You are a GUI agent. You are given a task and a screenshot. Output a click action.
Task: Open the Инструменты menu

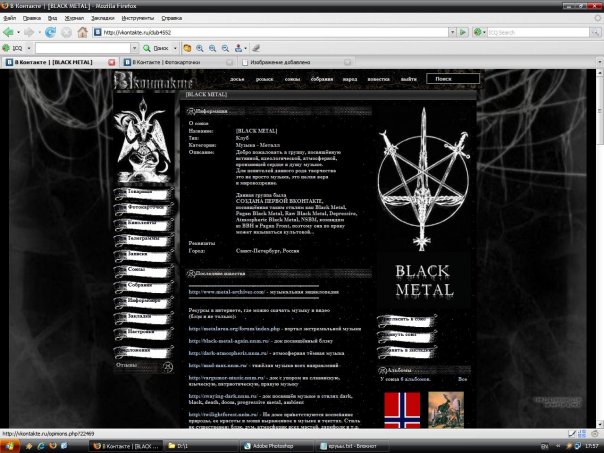(x=139, y=18)
